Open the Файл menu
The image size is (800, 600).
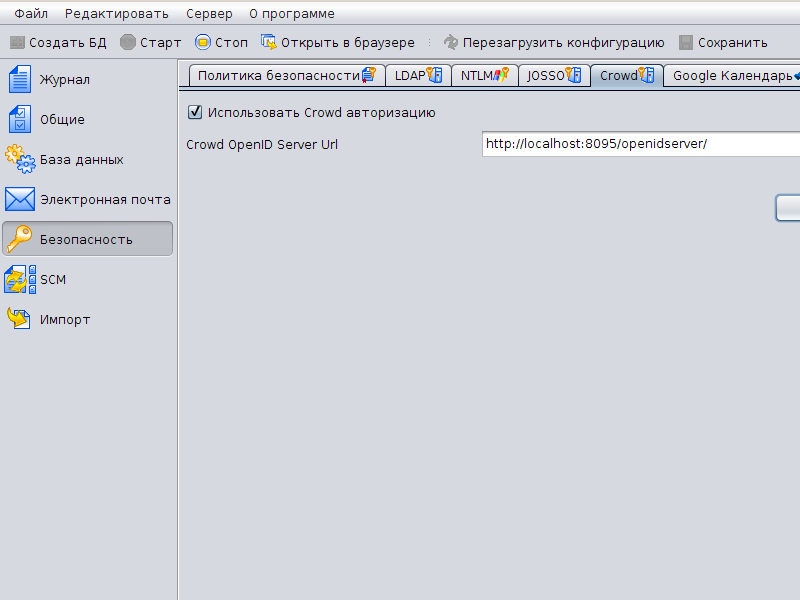[31, 14]
